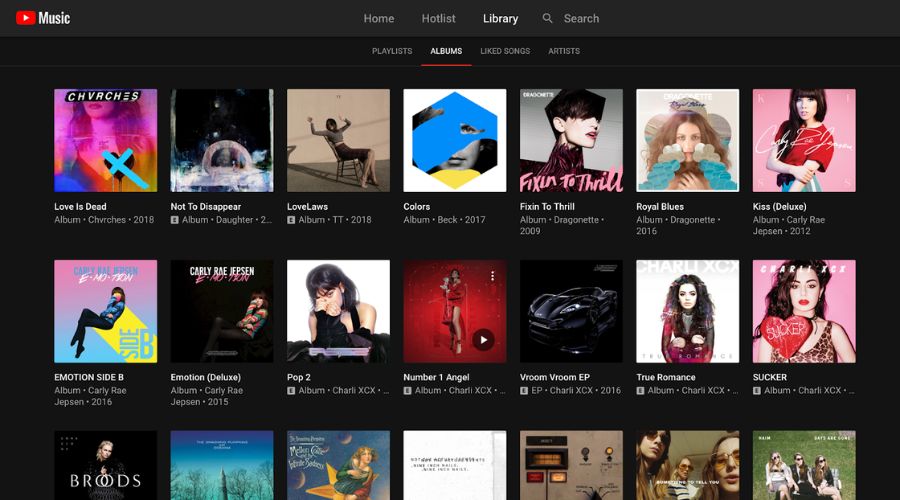This screenshot has width=900, height=500.
Task: Click the Love Is Dead title link
Action: [80, 207]
